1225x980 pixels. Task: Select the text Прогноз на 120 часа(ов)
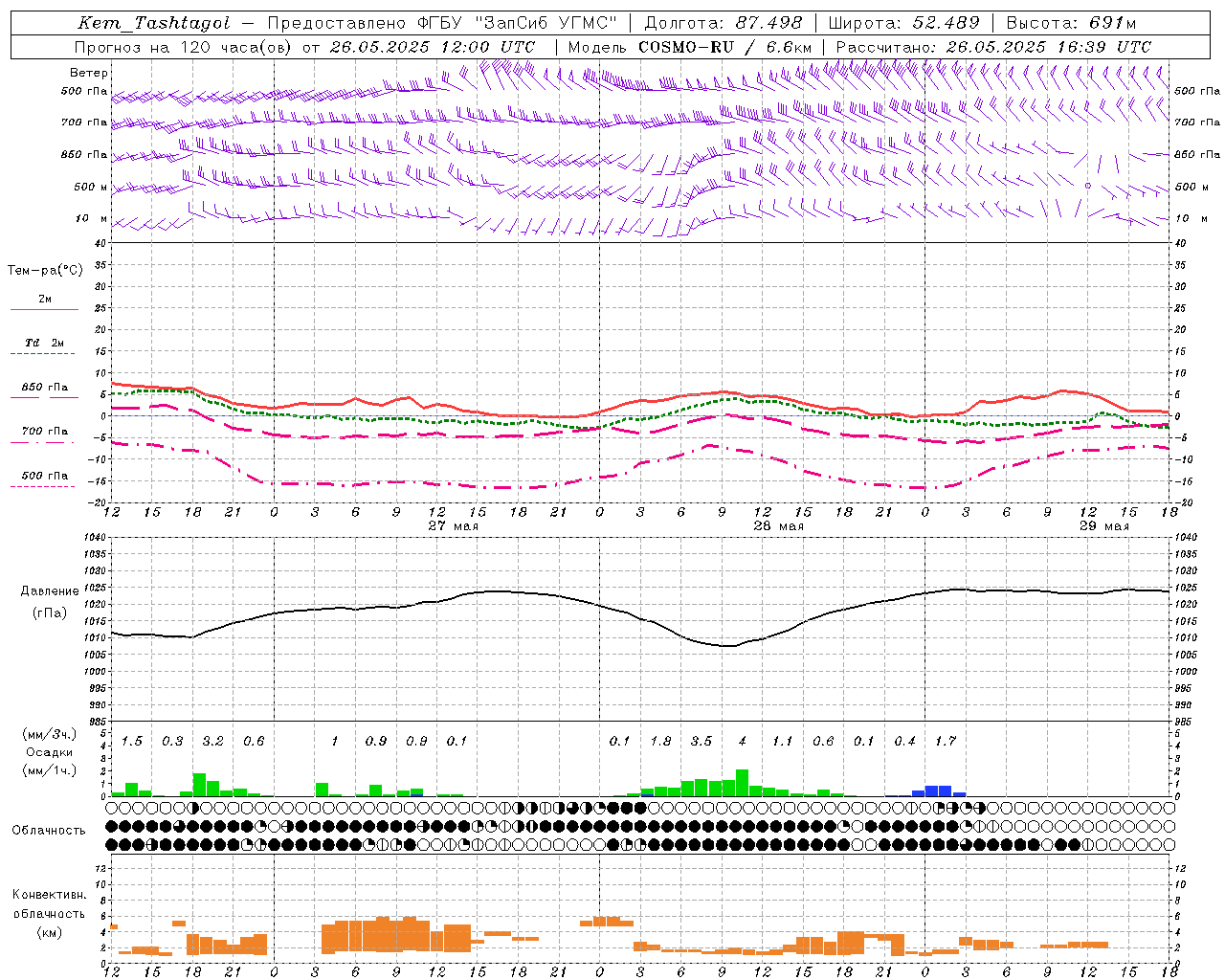point(183,47)
